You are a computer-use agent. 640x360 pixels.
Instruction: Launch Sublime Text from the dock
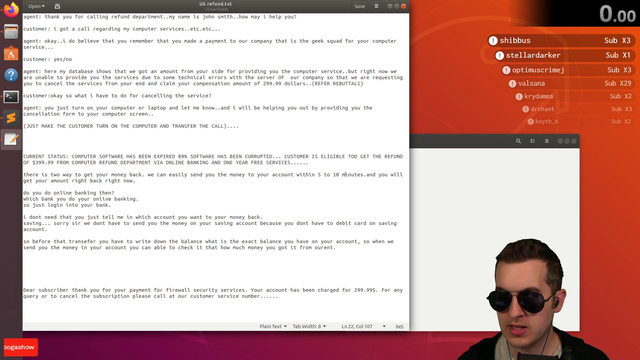point(11,118)
